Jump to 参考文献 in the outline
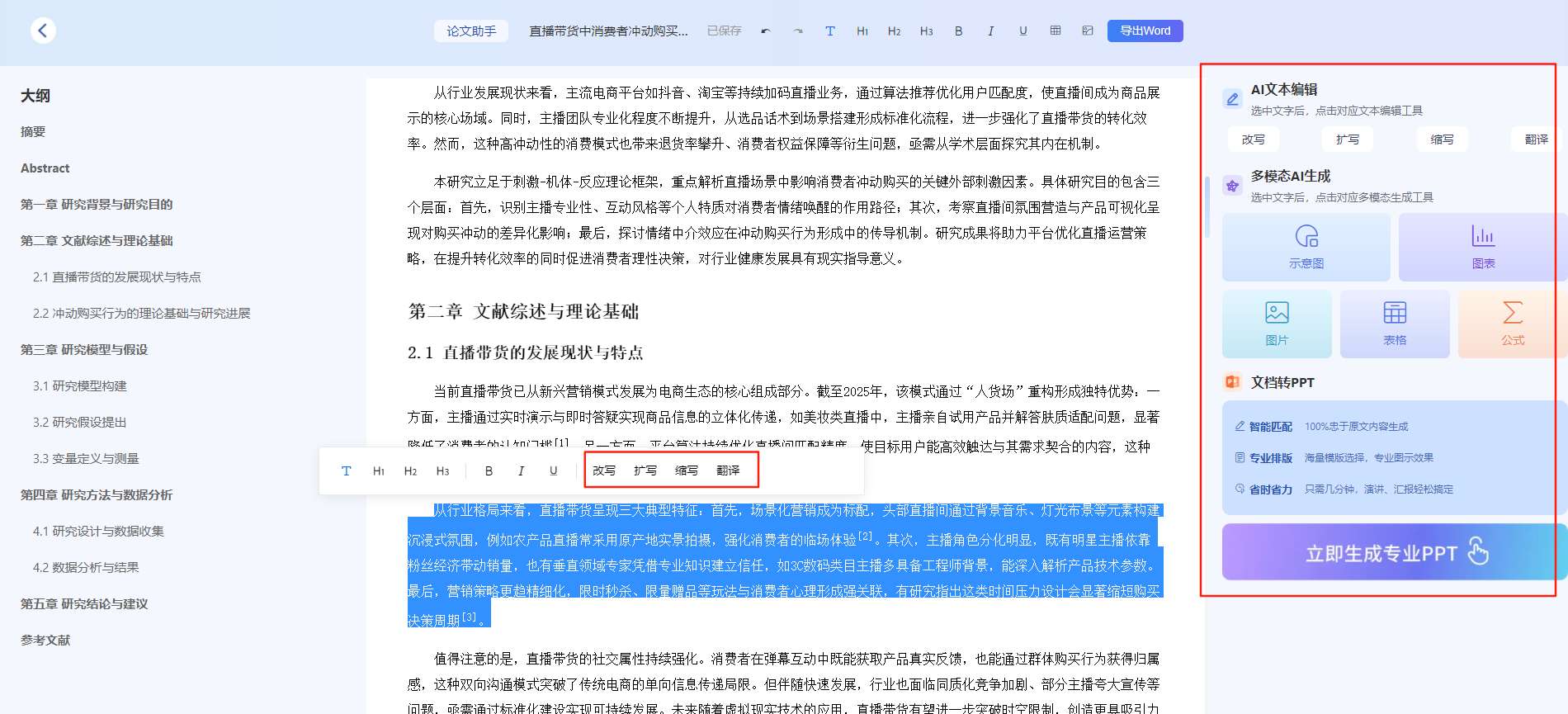Viewport: 1568px width, 714px height. click(45, 640)
